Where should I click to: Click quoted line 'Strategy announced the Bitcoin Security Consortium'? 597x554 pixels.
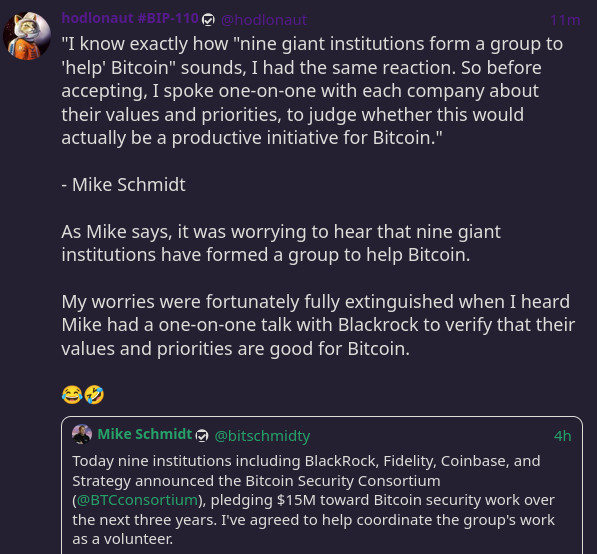(256, 481)
